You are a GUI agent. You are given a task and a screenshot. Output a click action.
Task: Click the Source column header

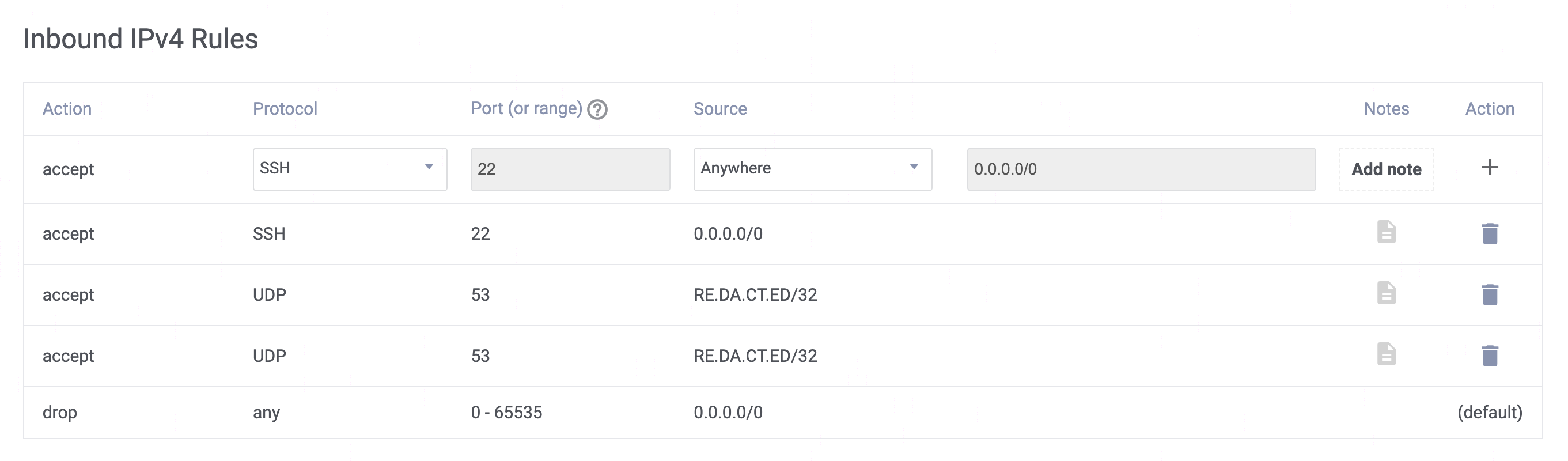coord(719,108)
